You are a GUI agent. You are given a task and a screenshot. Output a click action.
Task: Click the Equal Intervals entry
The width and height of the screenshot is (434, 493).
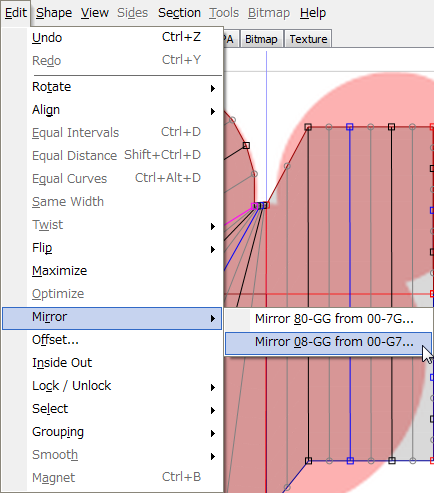pyautogui.click(x=112, y=133)
